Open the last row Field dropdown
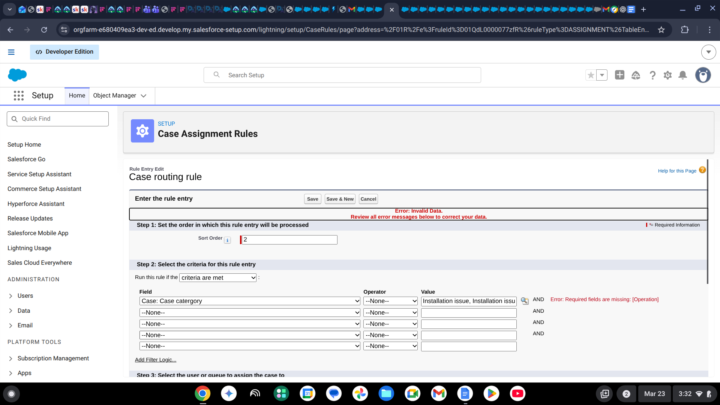This screenshot has width=720, height=405. click(250, 346)
